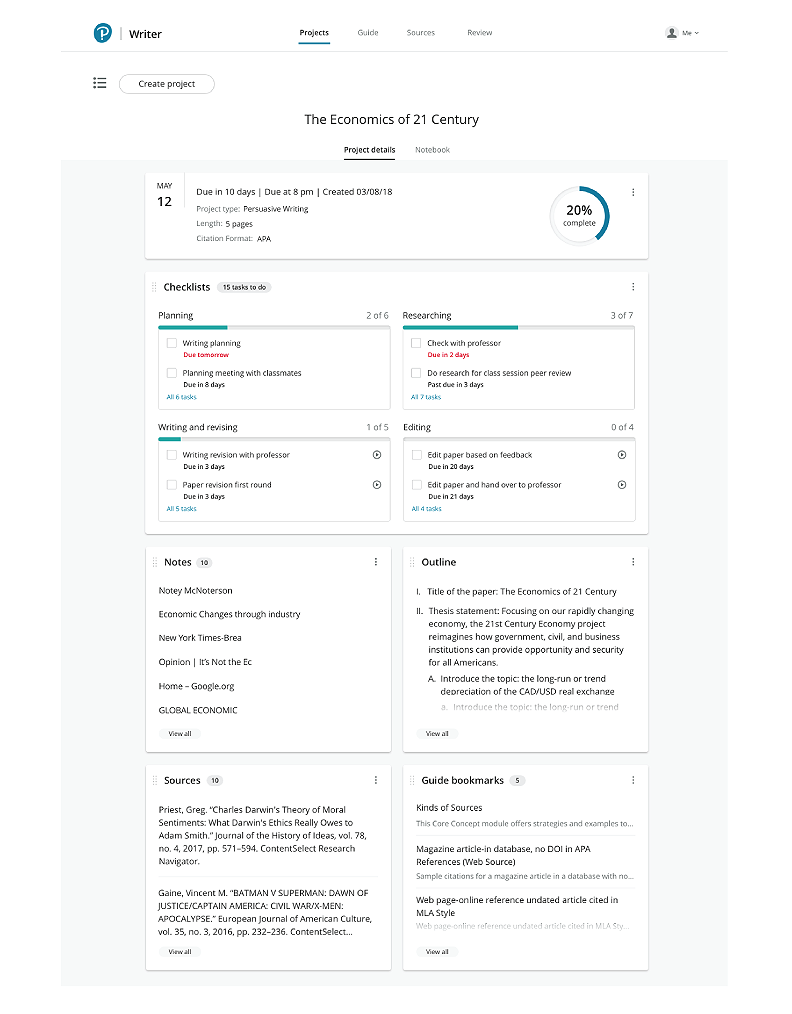Check Planning meeting with classmates task
Image resolution: width=792 pixels, height=1014 pixels.
(x=172, y=373)
